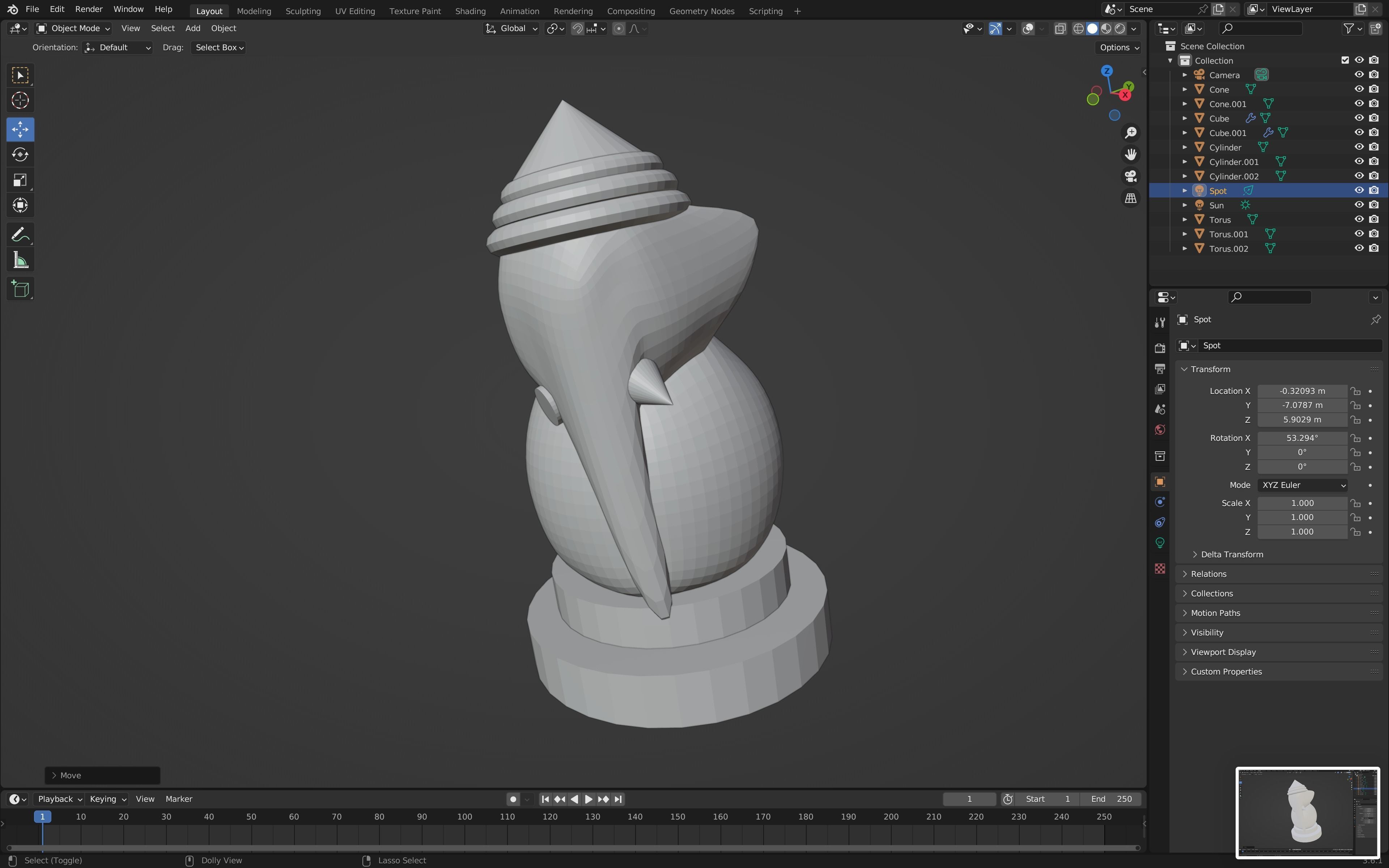Select the Select Box tool in toolbar
The height and width of the screenshot is (868, 1389).
20,75
